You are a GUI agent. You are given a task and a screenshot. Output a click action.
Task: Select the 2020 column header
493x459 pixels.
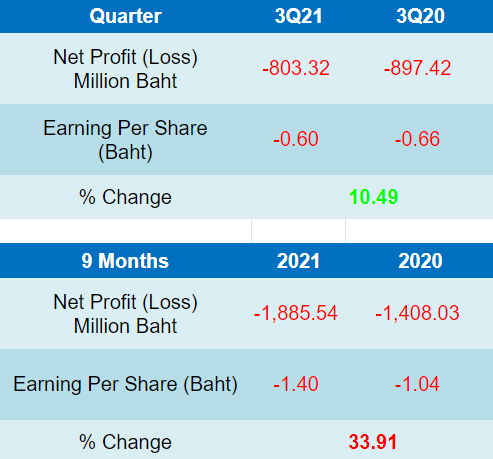(x=420, y=261)
